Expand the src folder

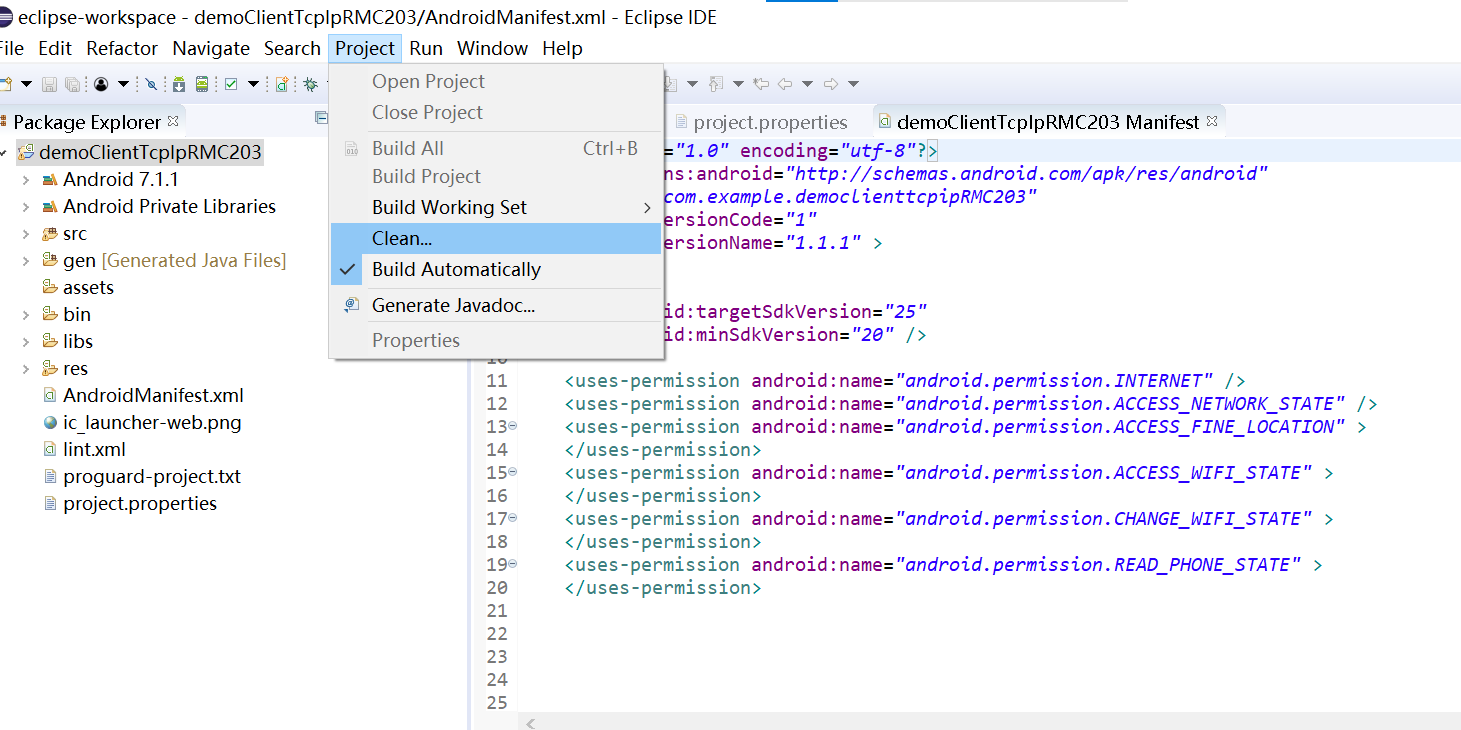point(25,234)
